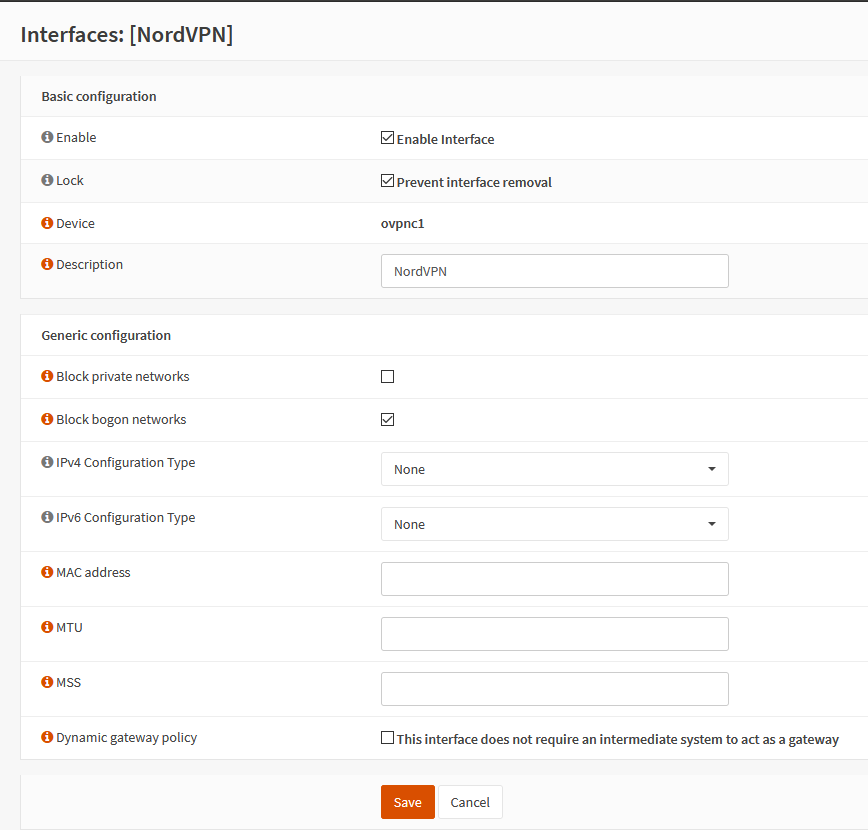Show help for the MTU setting
This screenshot has width=868, height=830.
coord(47,627)
